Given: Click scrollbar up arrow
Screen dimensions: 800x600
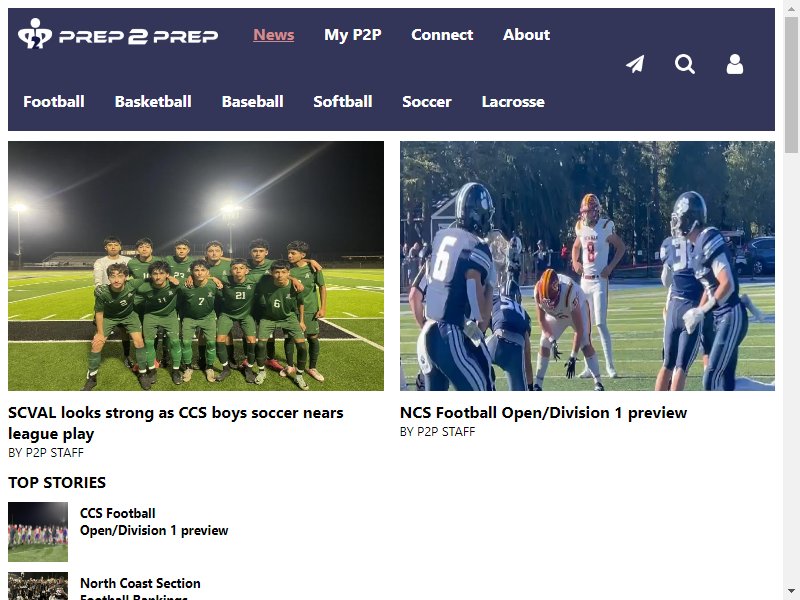Looking at the screenshot, I should 791,5.
